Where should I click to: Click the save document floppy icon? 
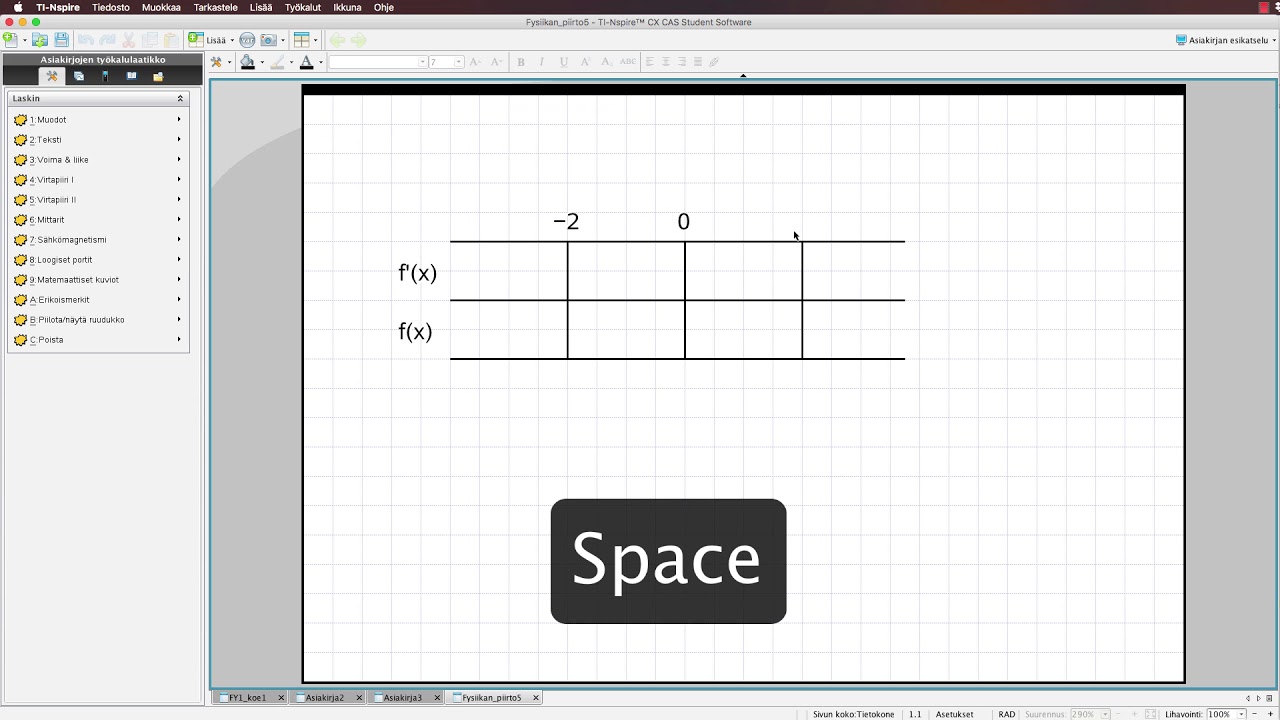(62, 40)
